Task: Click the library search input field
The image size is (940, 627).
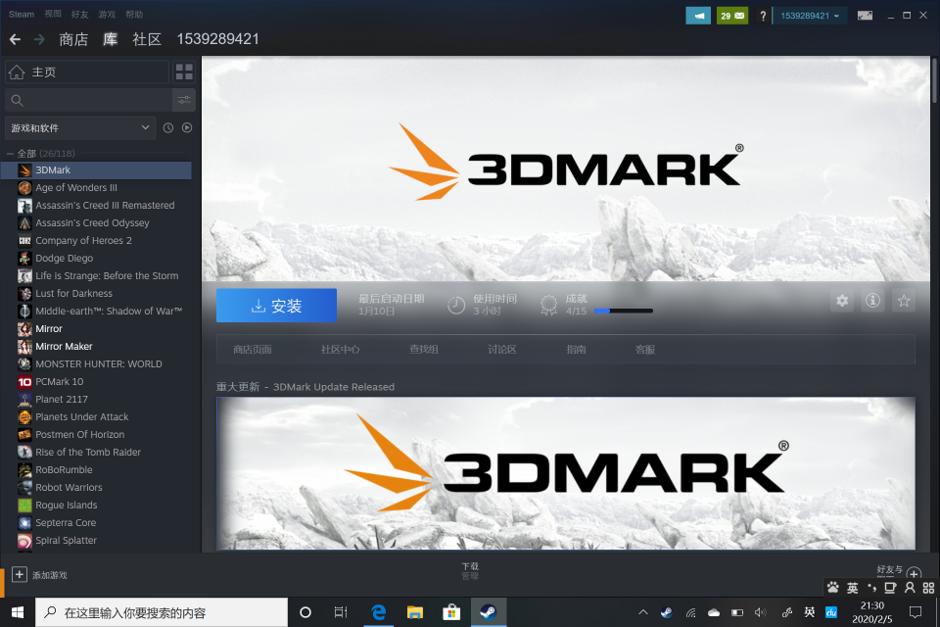Action: (88, 100)
